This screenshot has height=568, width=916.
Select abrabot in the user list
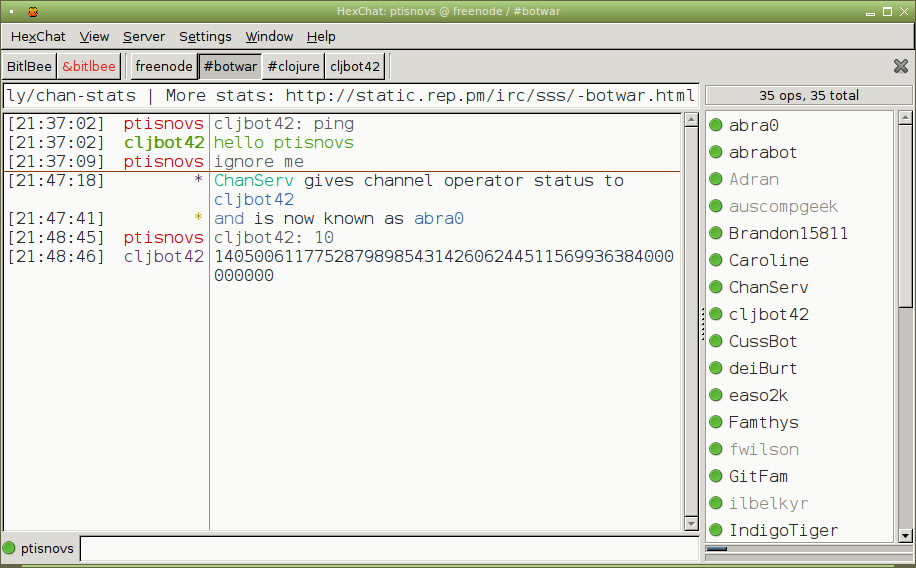point(762,152)
